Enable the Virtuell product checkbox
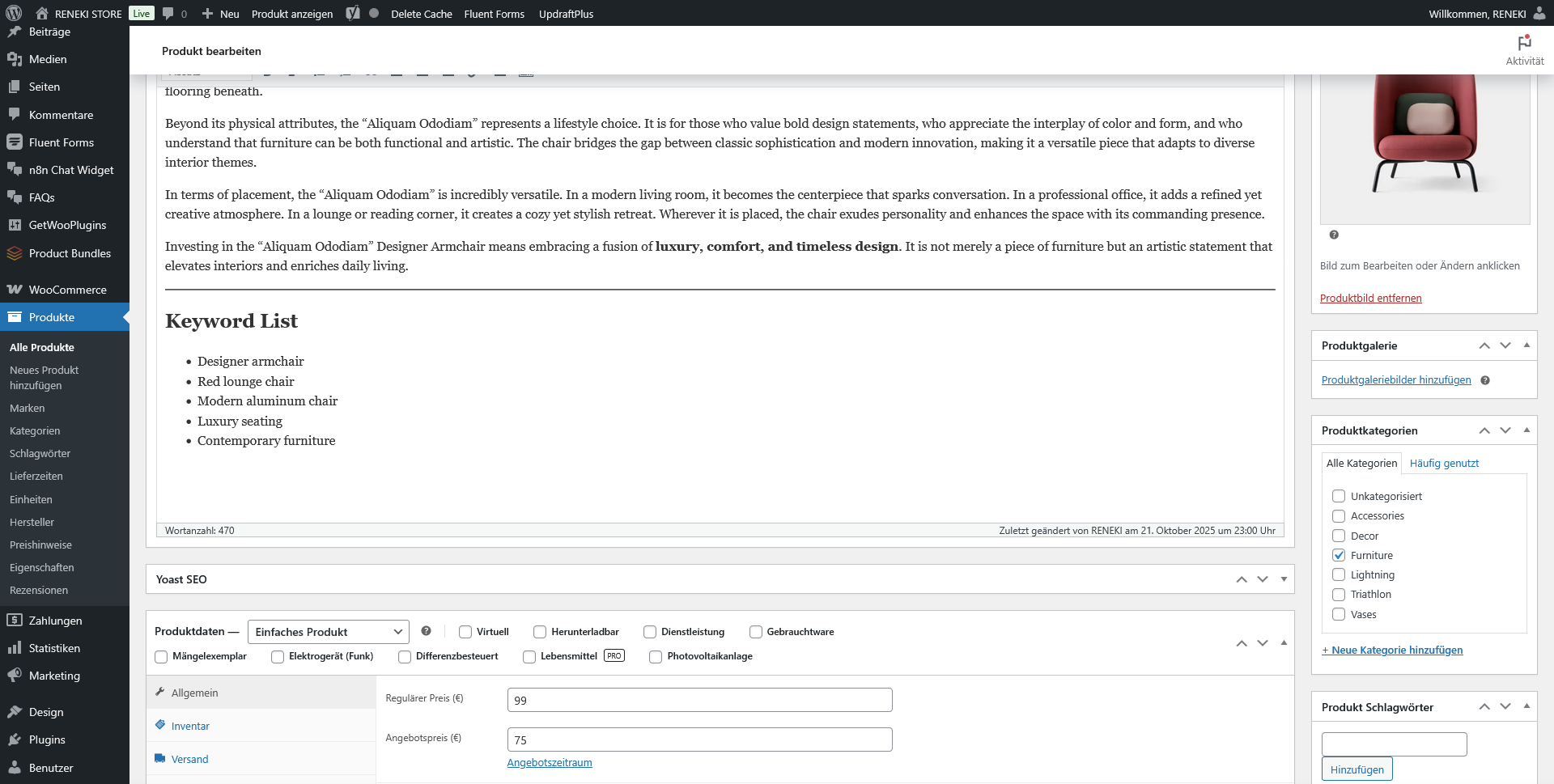 pos(465,632)
